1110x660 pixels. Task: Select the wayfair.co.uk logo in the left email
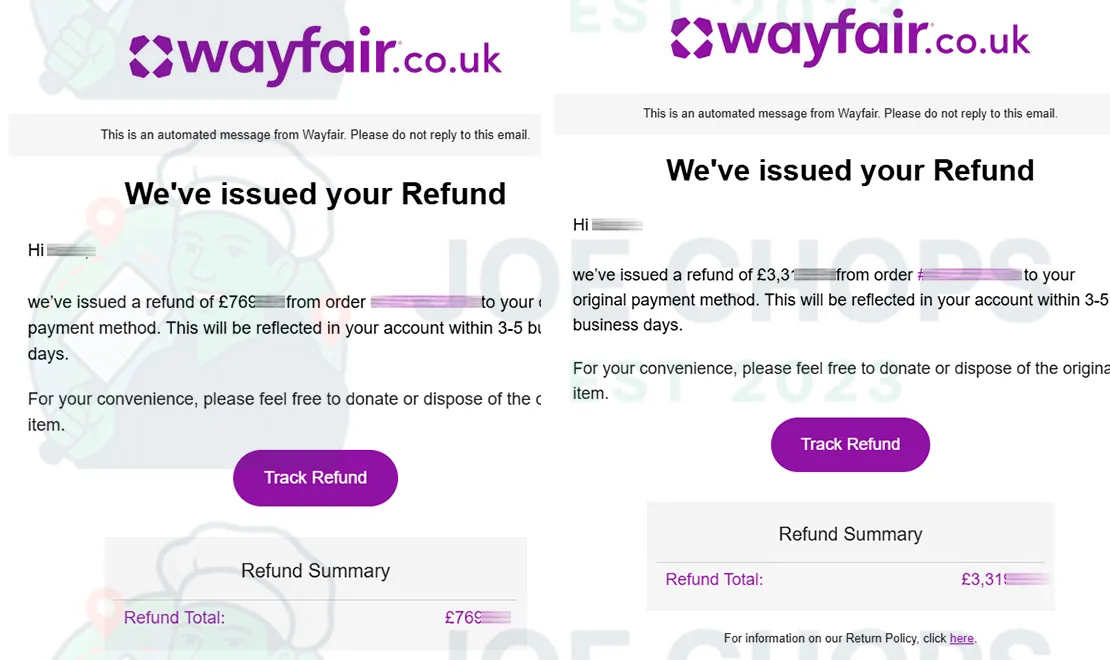coord(315,53)
